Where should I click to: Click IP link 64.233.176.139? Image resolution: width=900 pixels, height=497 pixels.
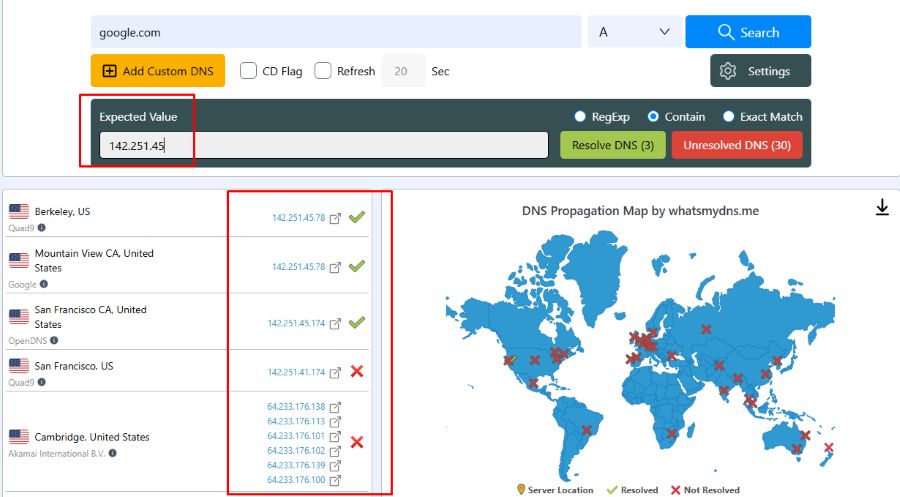pyautogui.click(x=296, y=465)
